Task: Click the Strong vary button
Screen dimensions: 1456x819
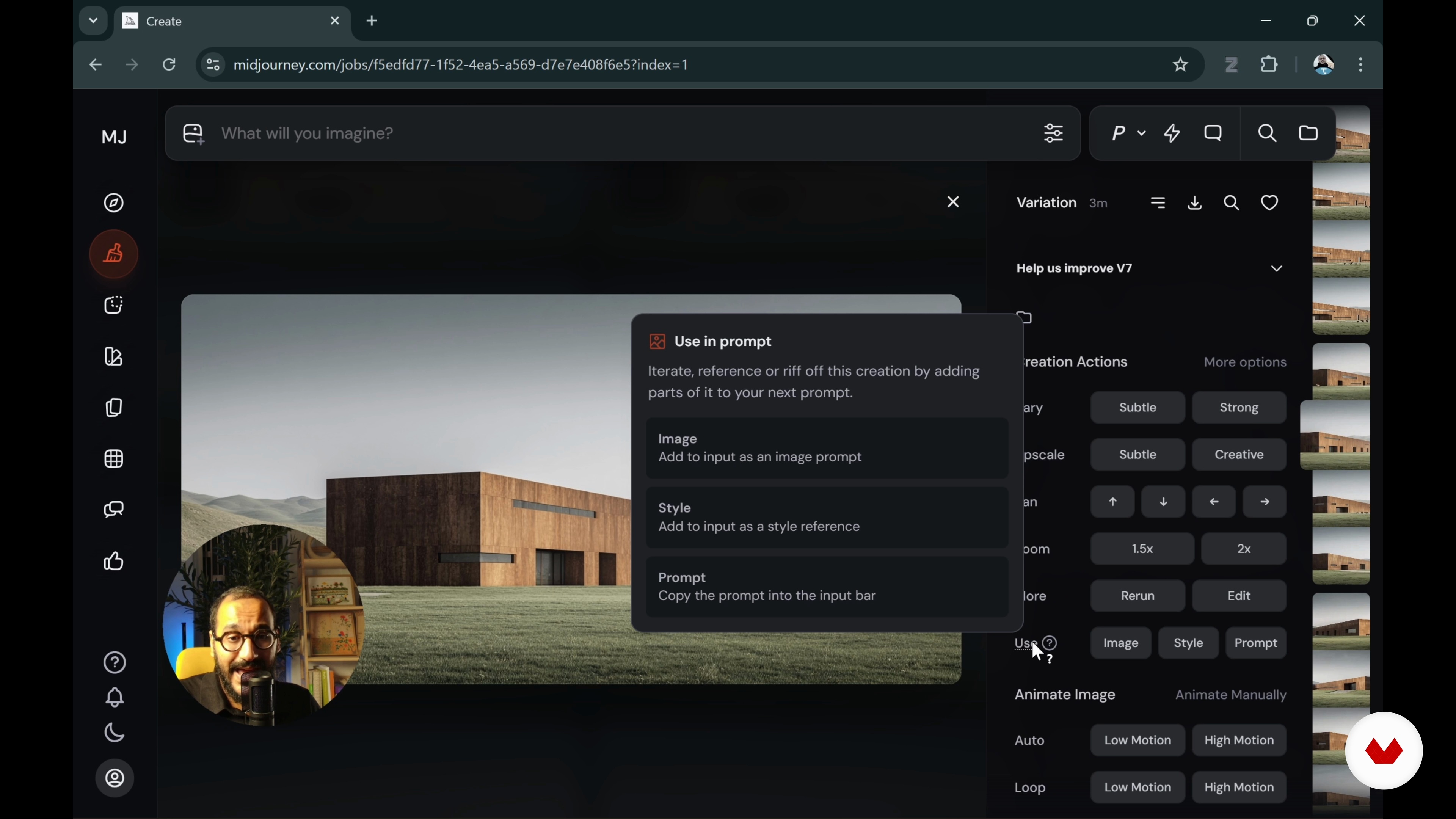Action: 1239,408
